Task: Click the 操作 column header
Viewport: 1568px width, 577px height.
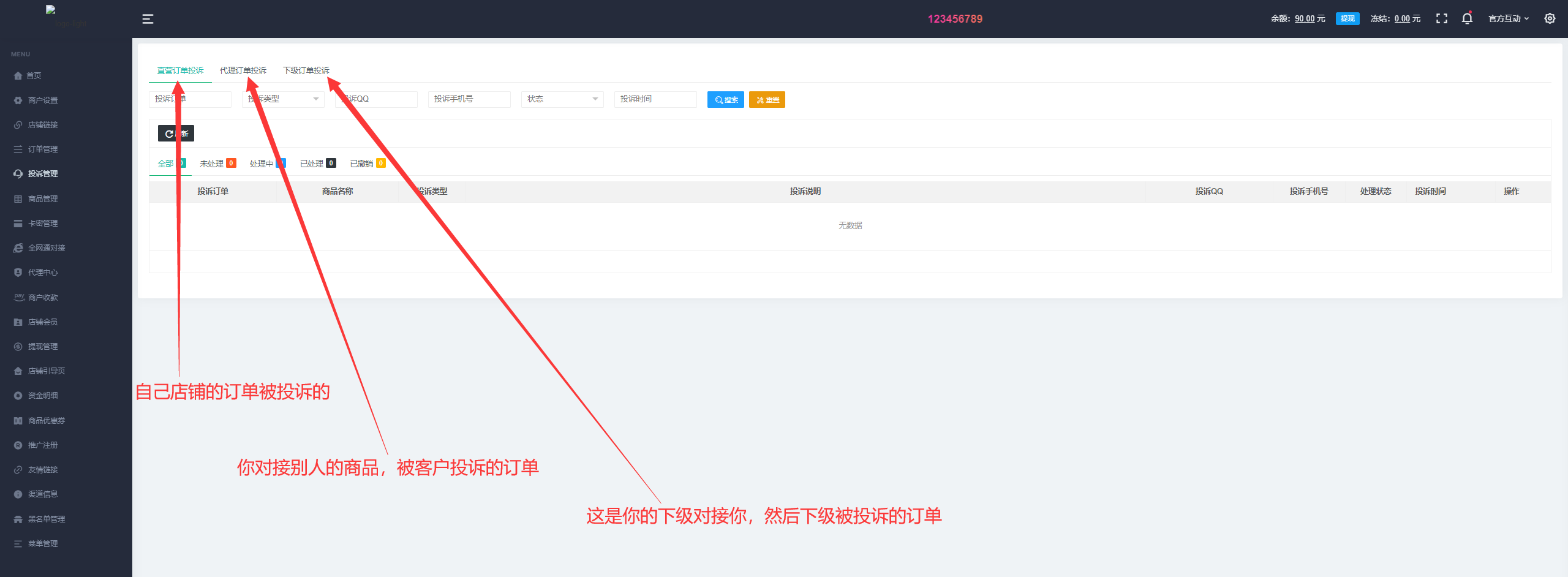Action: point(1511,191)
